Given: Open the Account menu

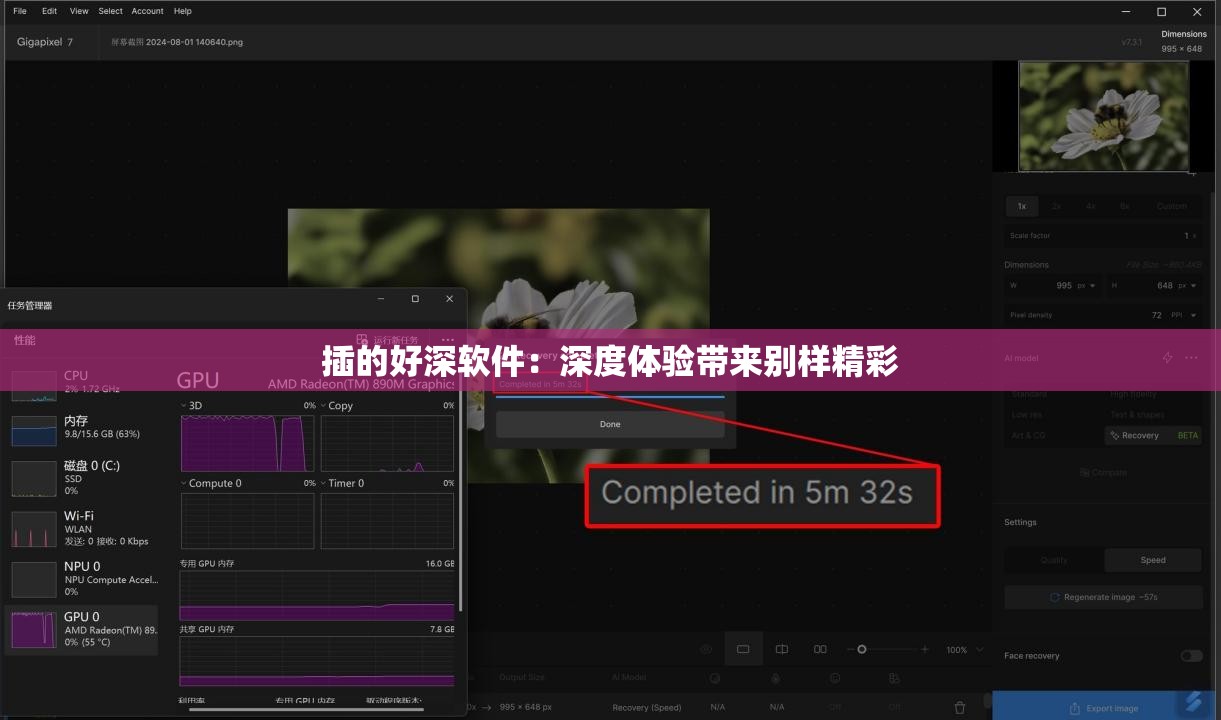Looking at the screenshot, I should (147, 11).
